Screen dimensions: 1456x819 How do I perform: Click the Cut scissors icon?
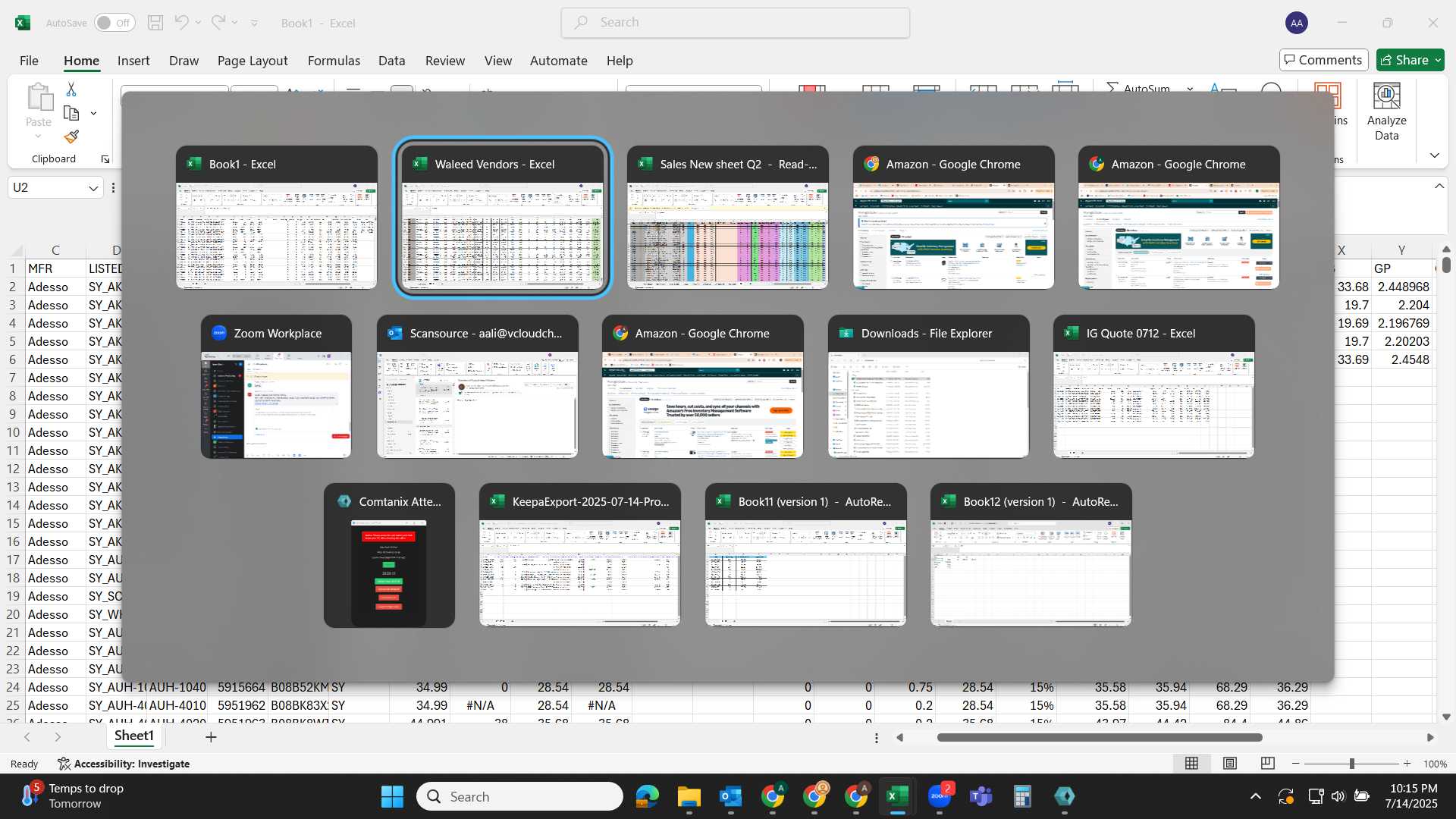pos(71,89)
